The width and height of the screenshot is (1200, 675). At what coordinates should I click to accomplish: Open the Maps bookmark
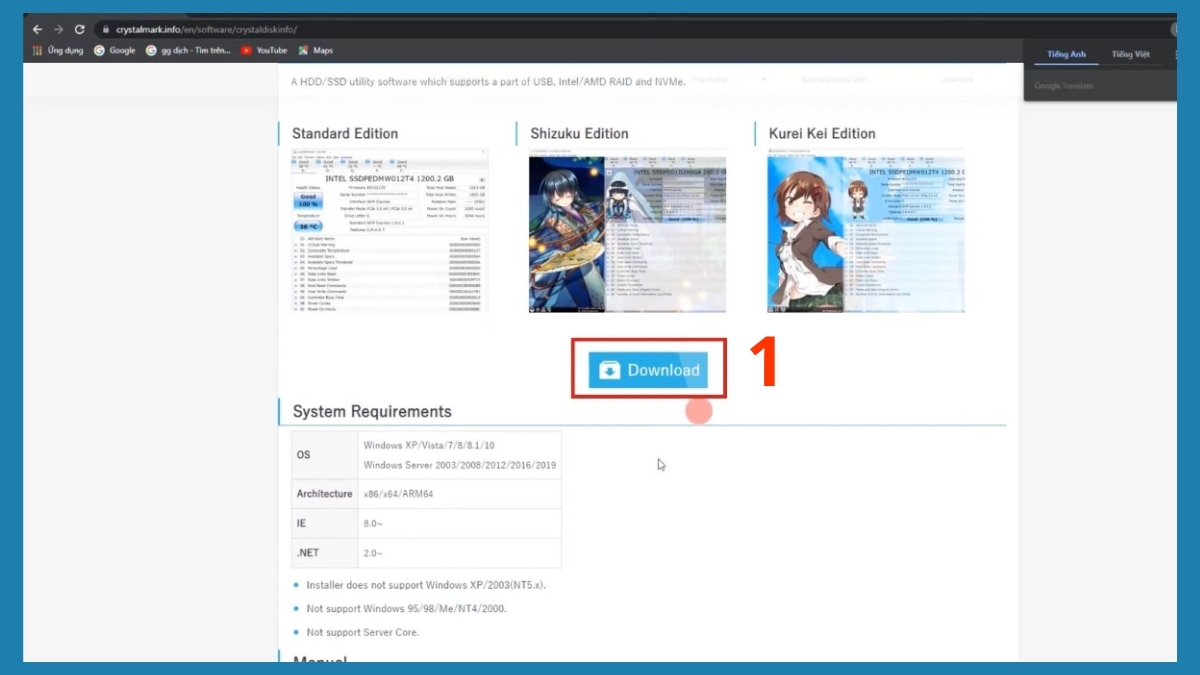point(315,50)
